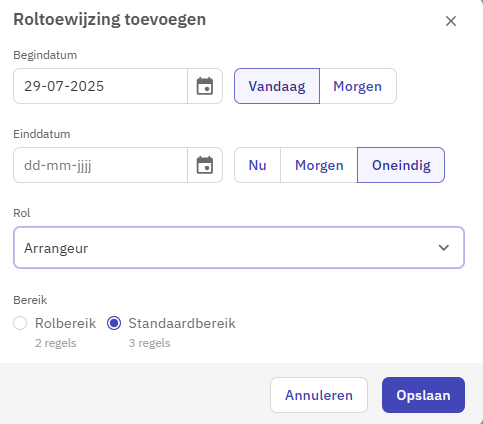The height and width of the screenshot is (424, 483).
Task: Open the Begindatum calendar picker icon
Action: [x=205, y=86]
